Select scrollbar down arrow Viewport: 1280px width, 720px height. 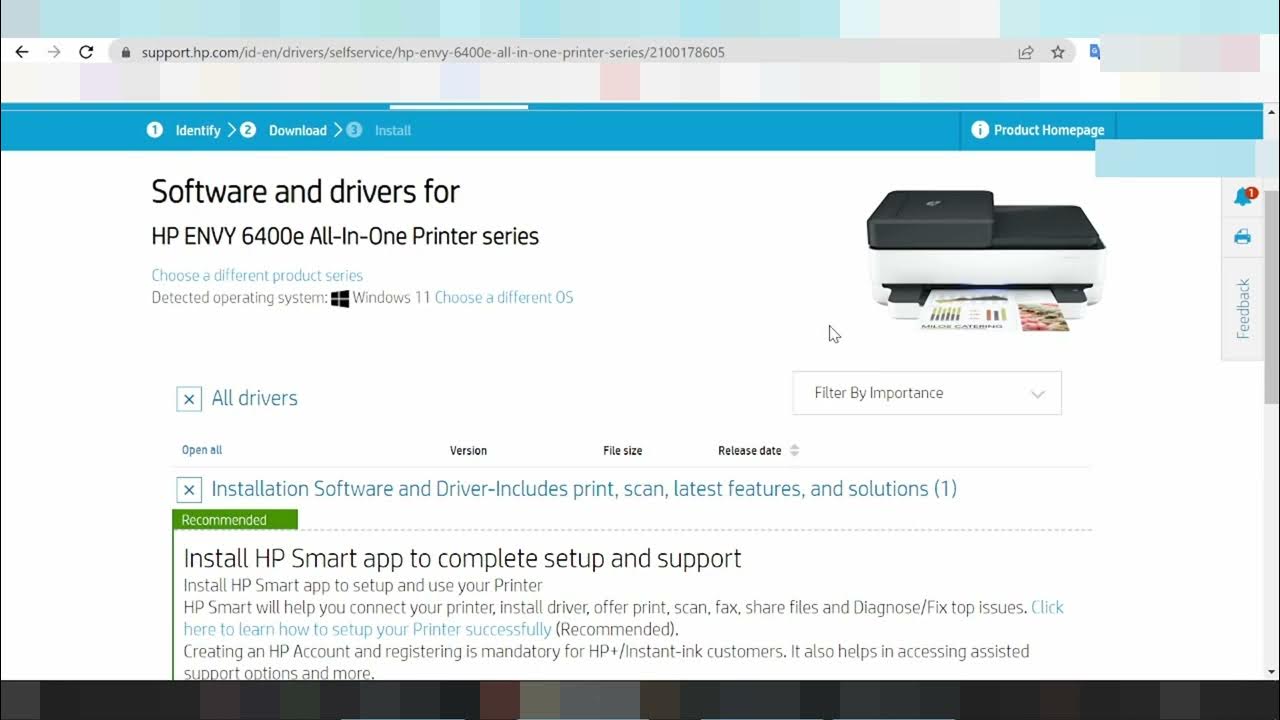coord(1271,672)
